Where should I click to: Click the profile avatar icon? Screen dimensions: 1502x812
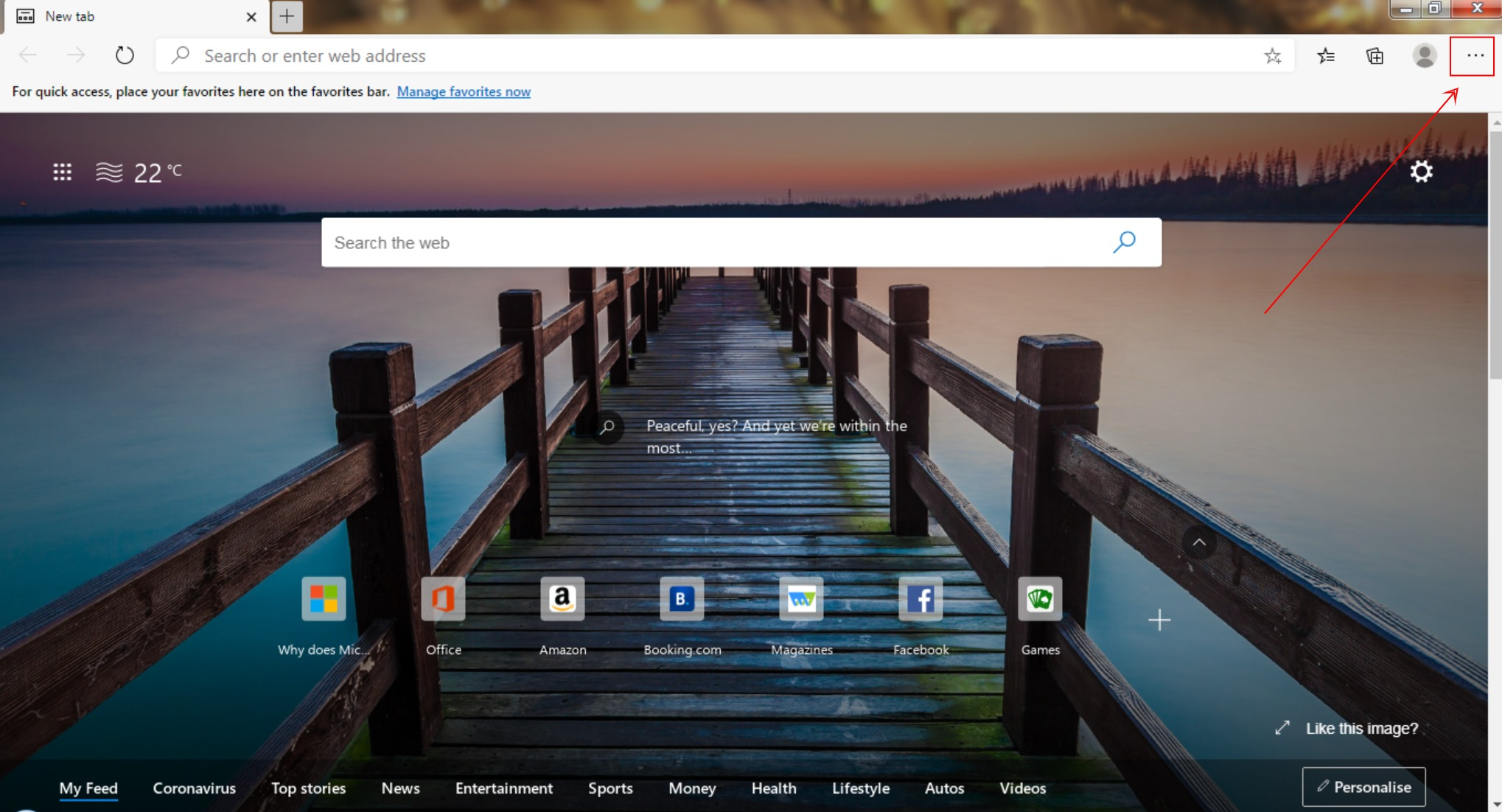click(1423, 55)
